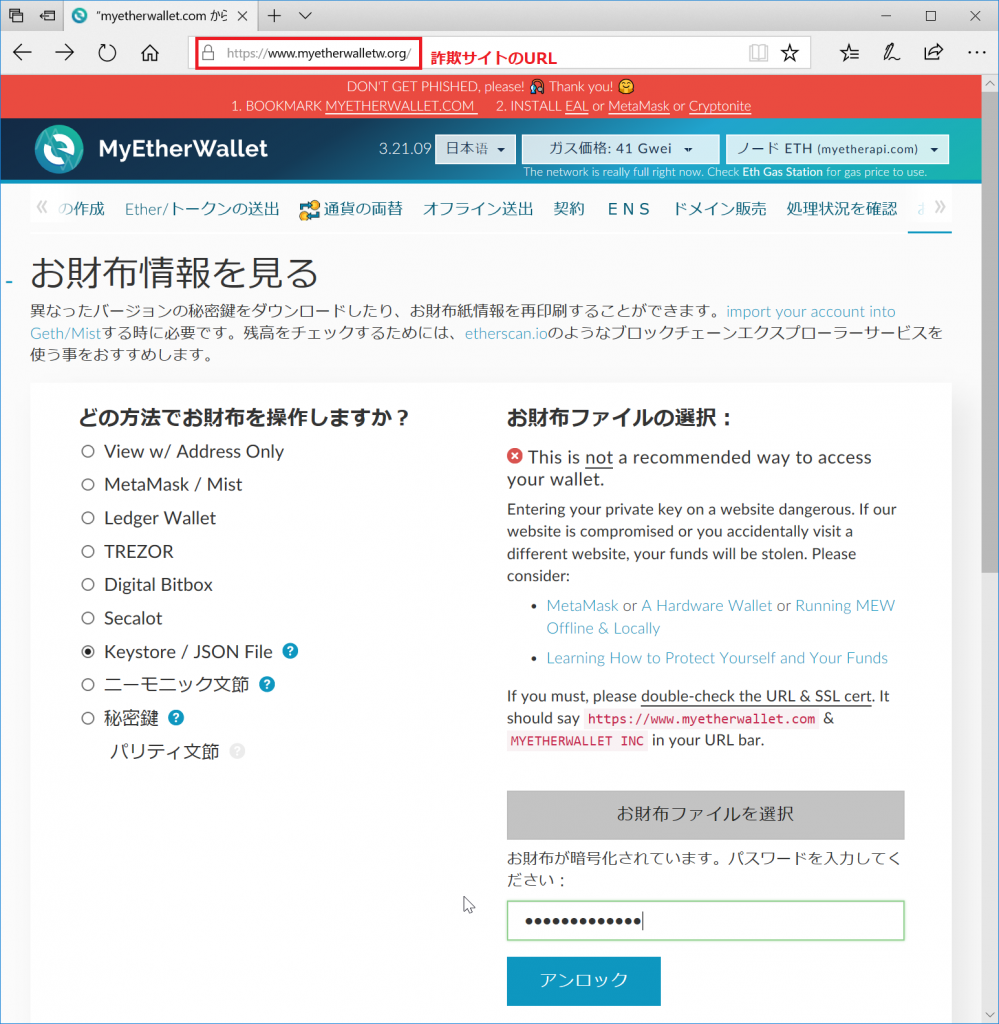Click the question mark icon next to ニーモニック文節

tap(267, 685)
